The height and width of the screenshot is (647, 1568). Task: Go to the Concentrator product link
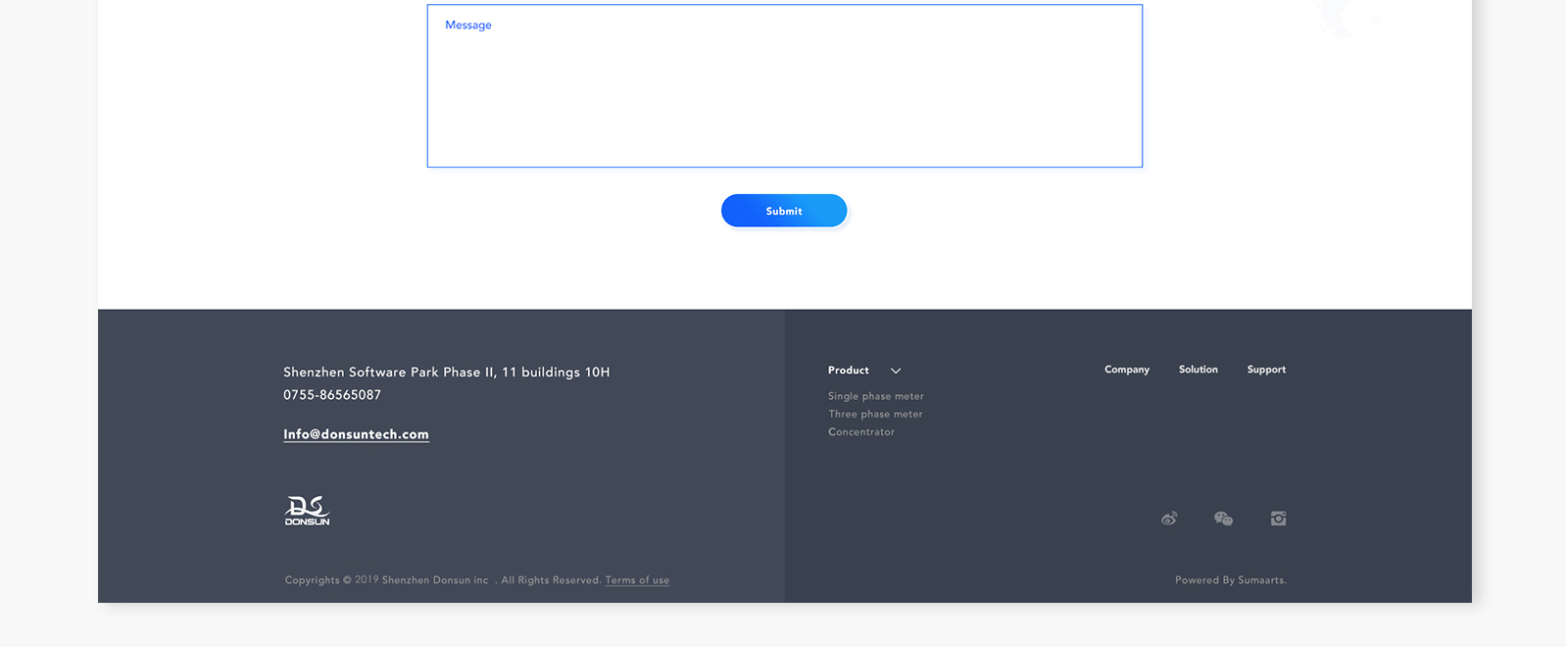coord(860,432)
